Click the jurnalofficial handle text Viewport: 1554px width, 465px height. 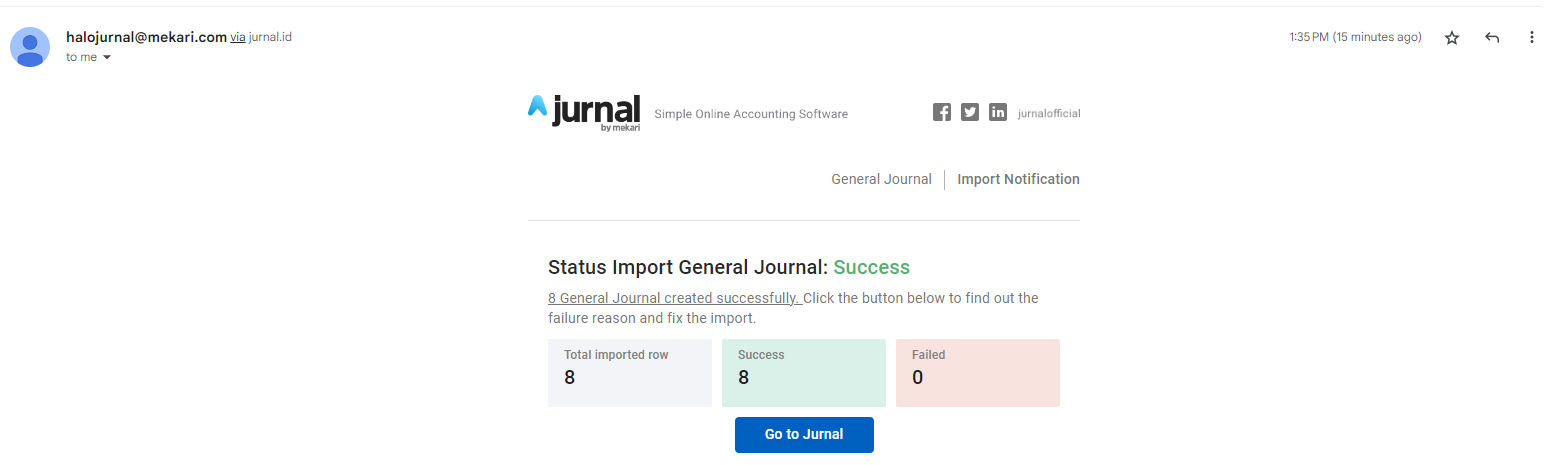1049,114
